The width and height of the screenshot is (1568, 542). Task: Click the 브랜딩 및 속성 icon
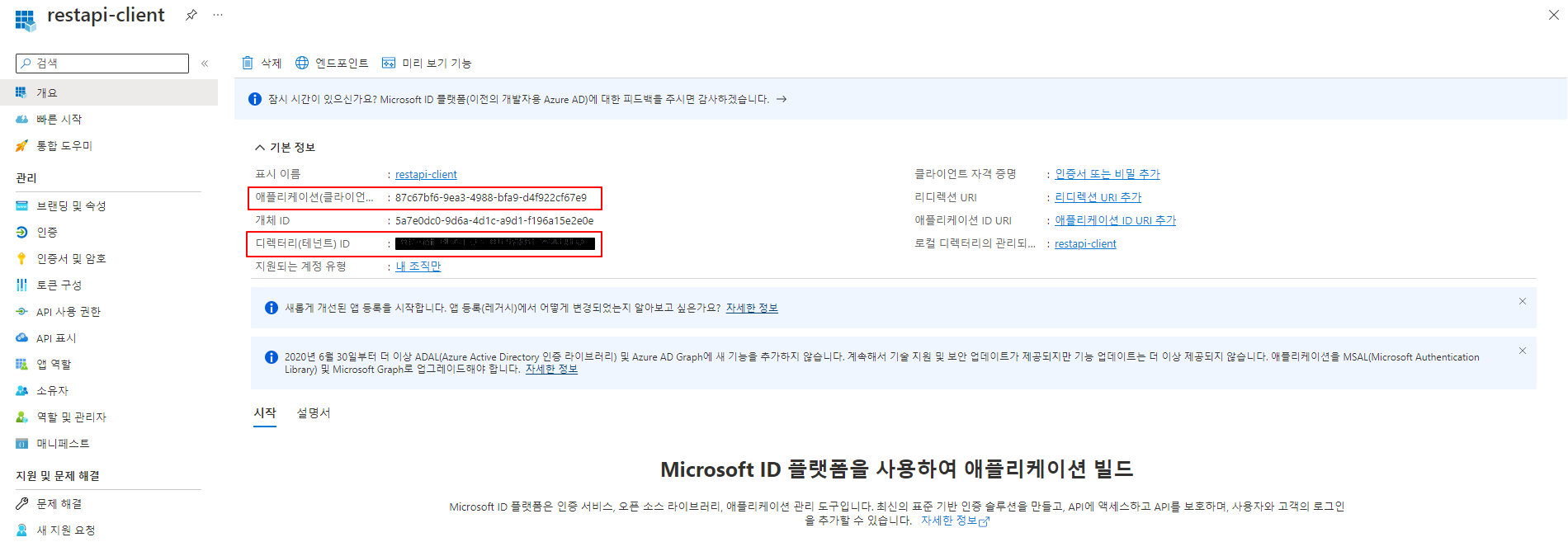coord(22,205)
